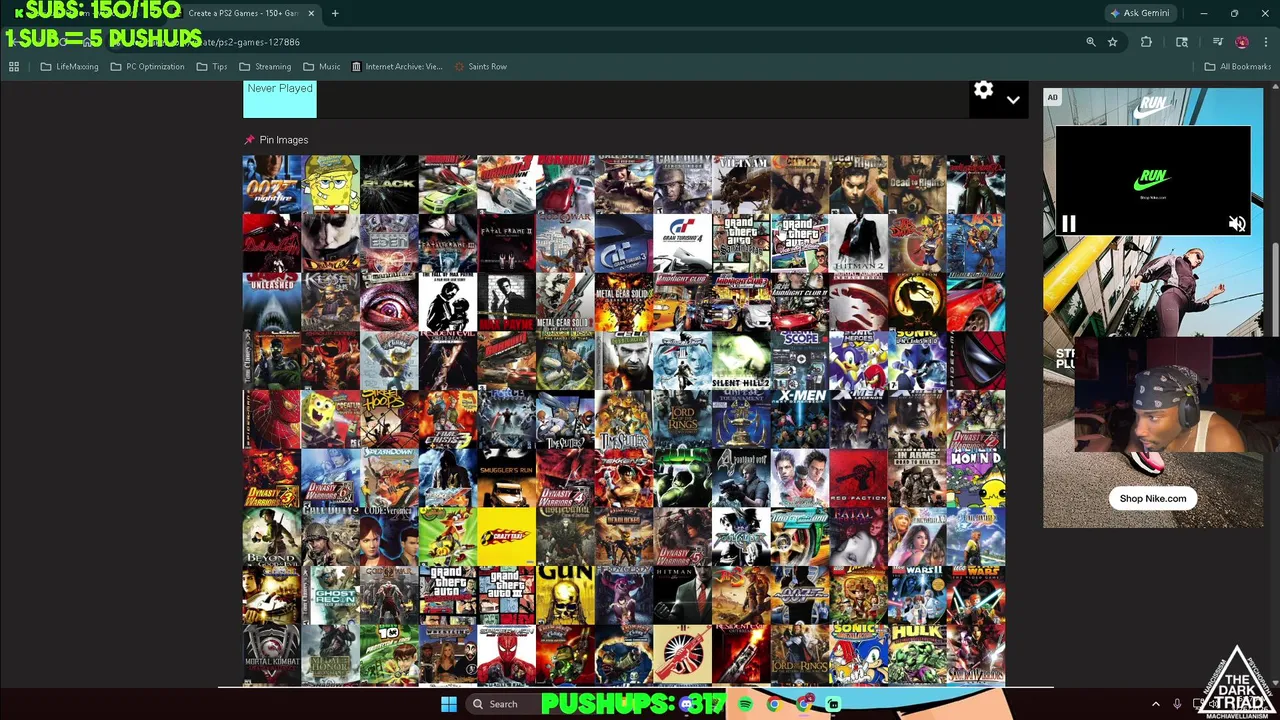
Task: Select the Hitman 2 cover
Action: 859,243
